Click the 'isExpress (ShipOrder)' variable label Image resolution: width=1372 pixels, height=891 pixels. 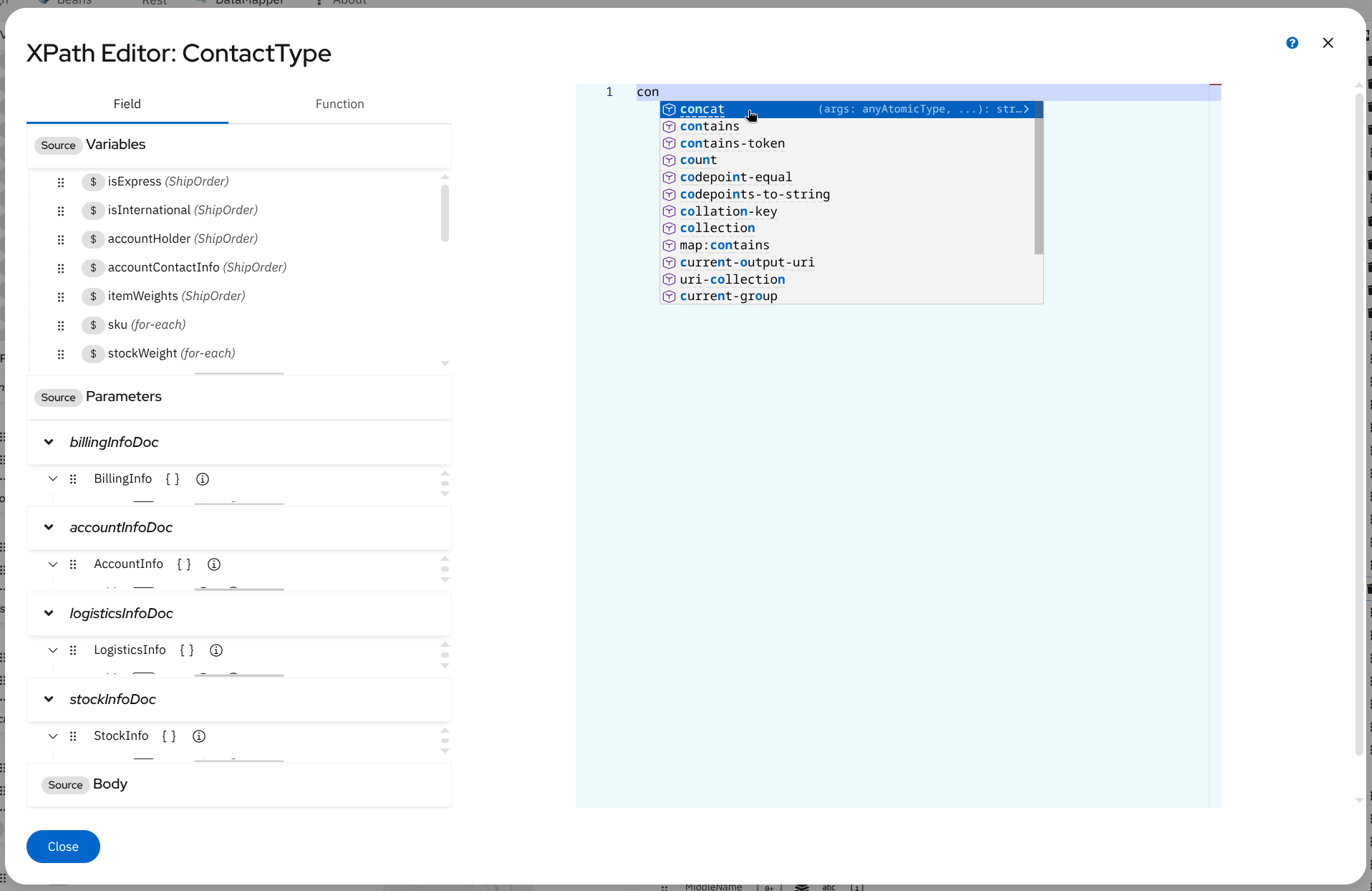168,182
